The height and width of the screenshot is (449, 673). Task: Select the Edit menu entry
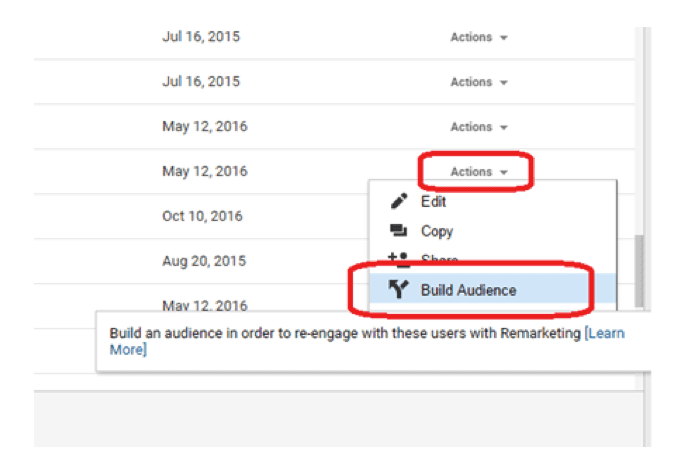433,202
